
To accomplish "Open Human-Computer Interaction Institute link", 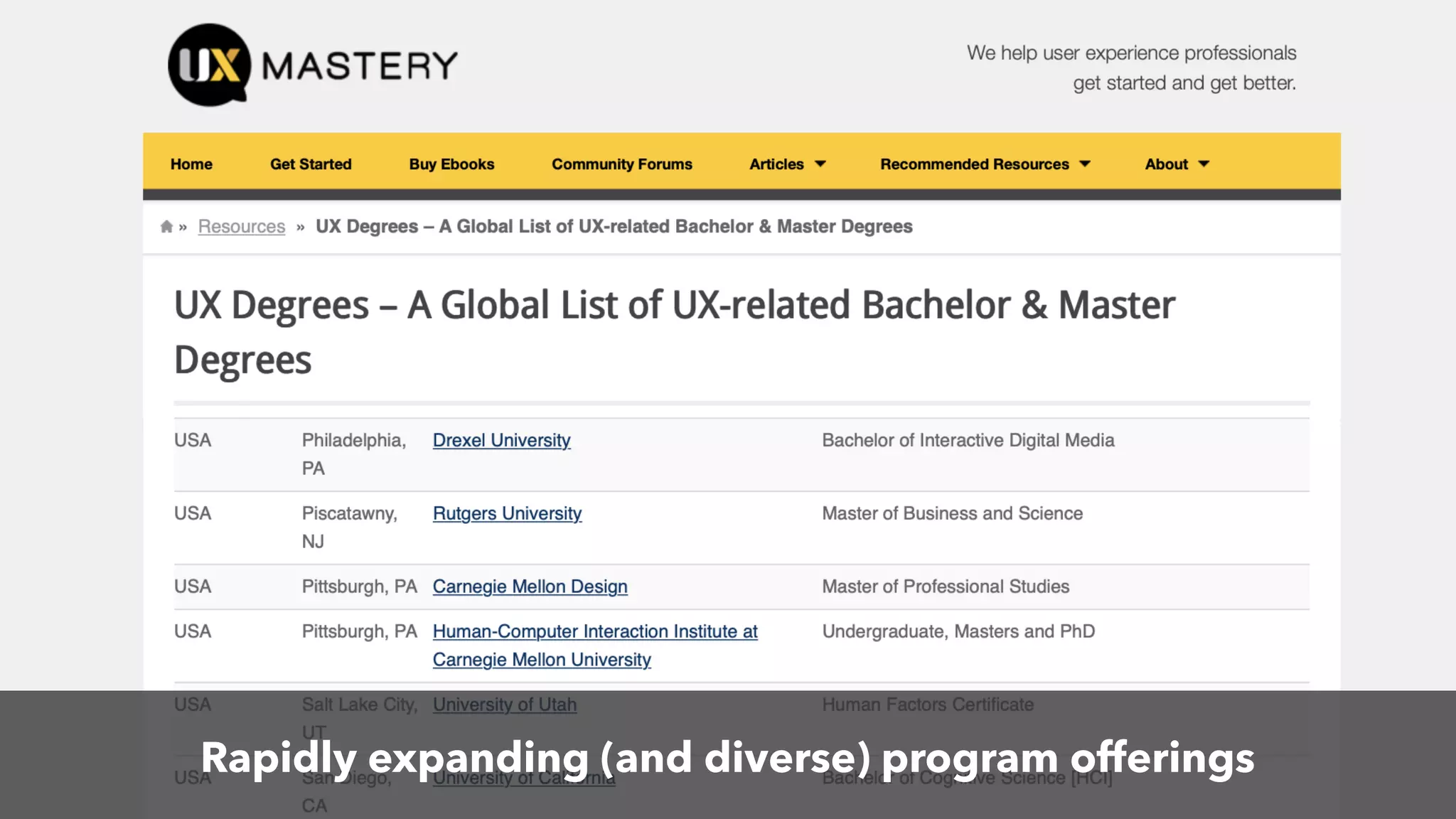I will click(595, 646).
